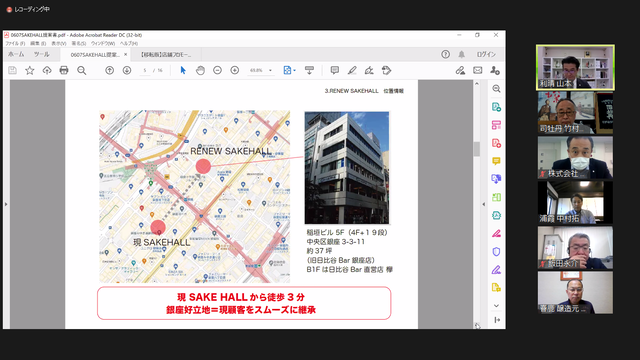The height and width of the screenshot is (360, 640).
Task: Open the Protect shield tool in right pane
Action: [x=496, y=251]
